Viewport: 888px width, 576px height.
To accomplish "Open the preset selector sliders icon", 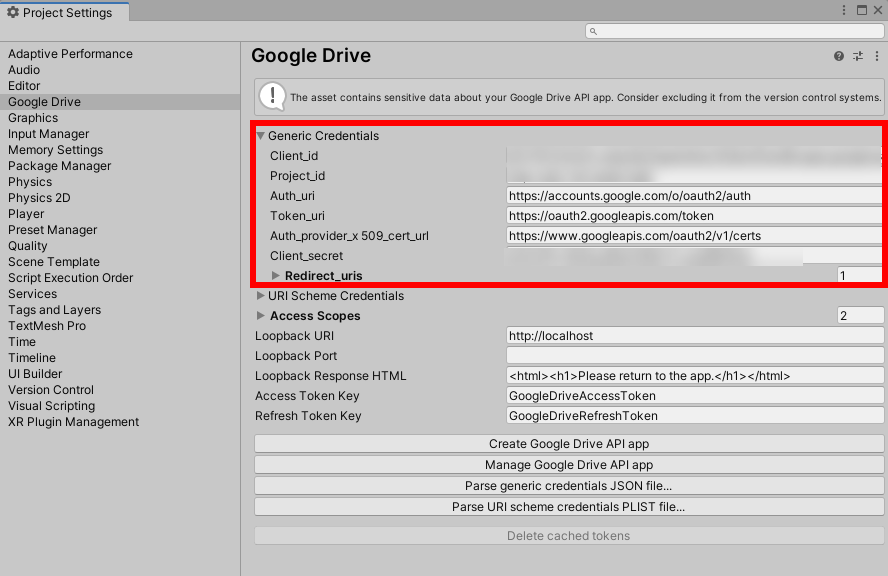I will point(858,56).
